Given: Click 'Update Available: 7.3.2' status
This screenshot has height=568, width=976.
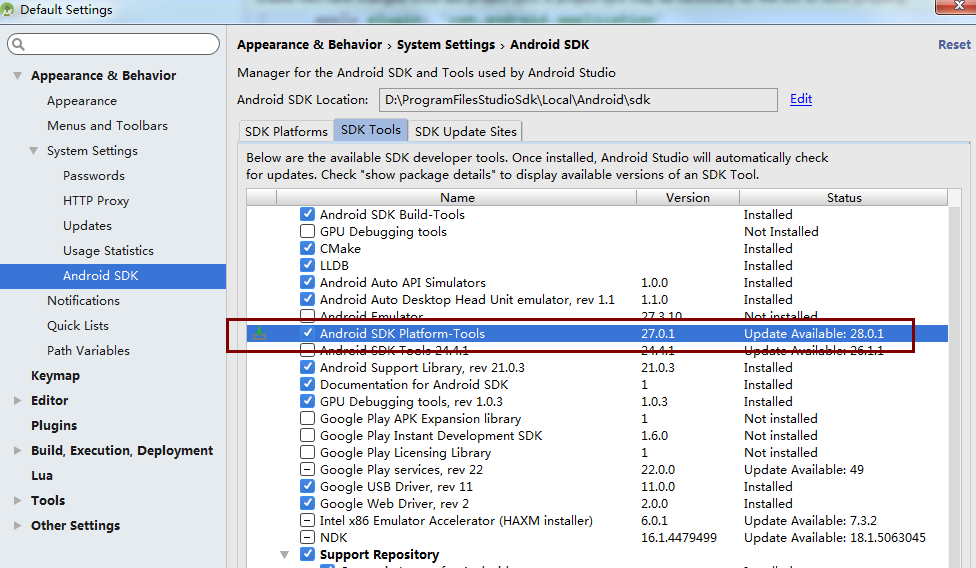Looking at the screenshot, I should click(x=810, y=521).
